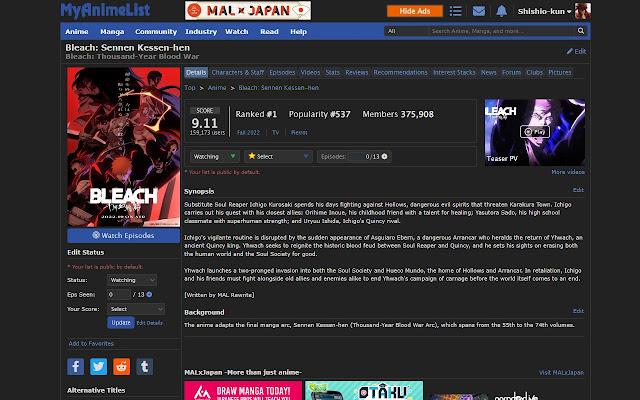Open notifications bell icon

tap(501, 11)
